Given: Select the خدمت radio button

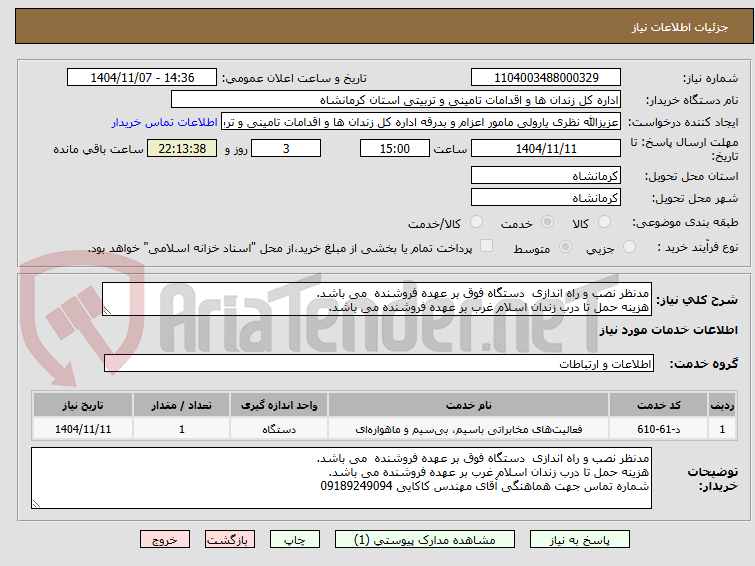Looking at the screenshot, I should point(547,222).
